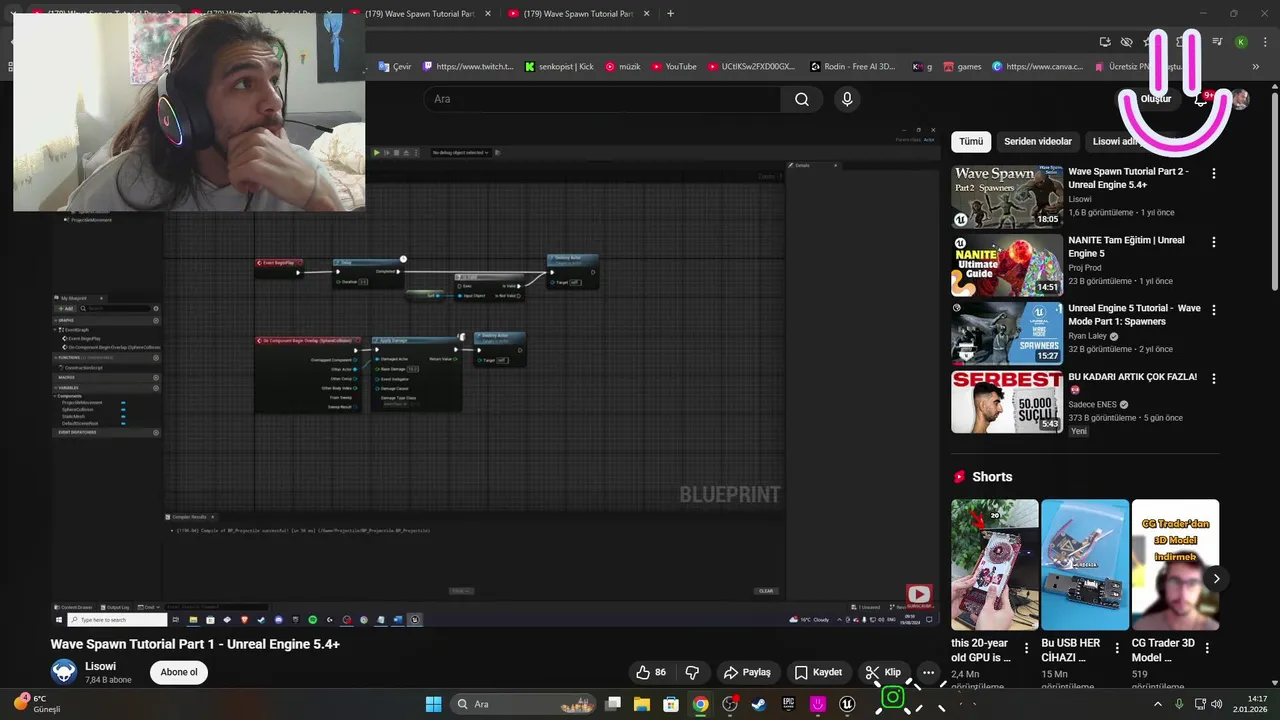Viewport: 1280px width, 720px height.
Task: Open Epic Games Launcher from taskbar
Action: [788, 704]
